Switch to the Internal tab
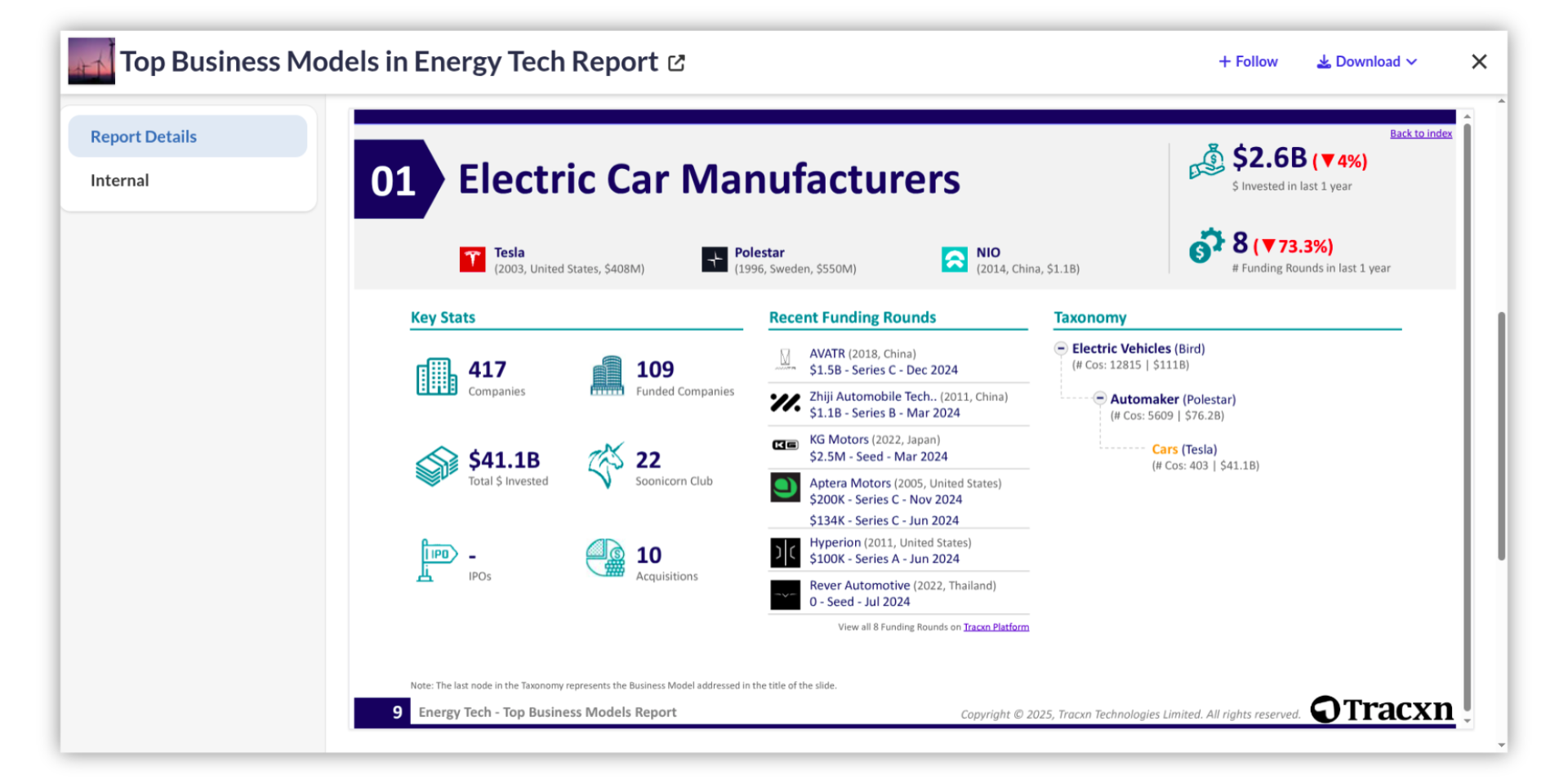 point(120,180)
